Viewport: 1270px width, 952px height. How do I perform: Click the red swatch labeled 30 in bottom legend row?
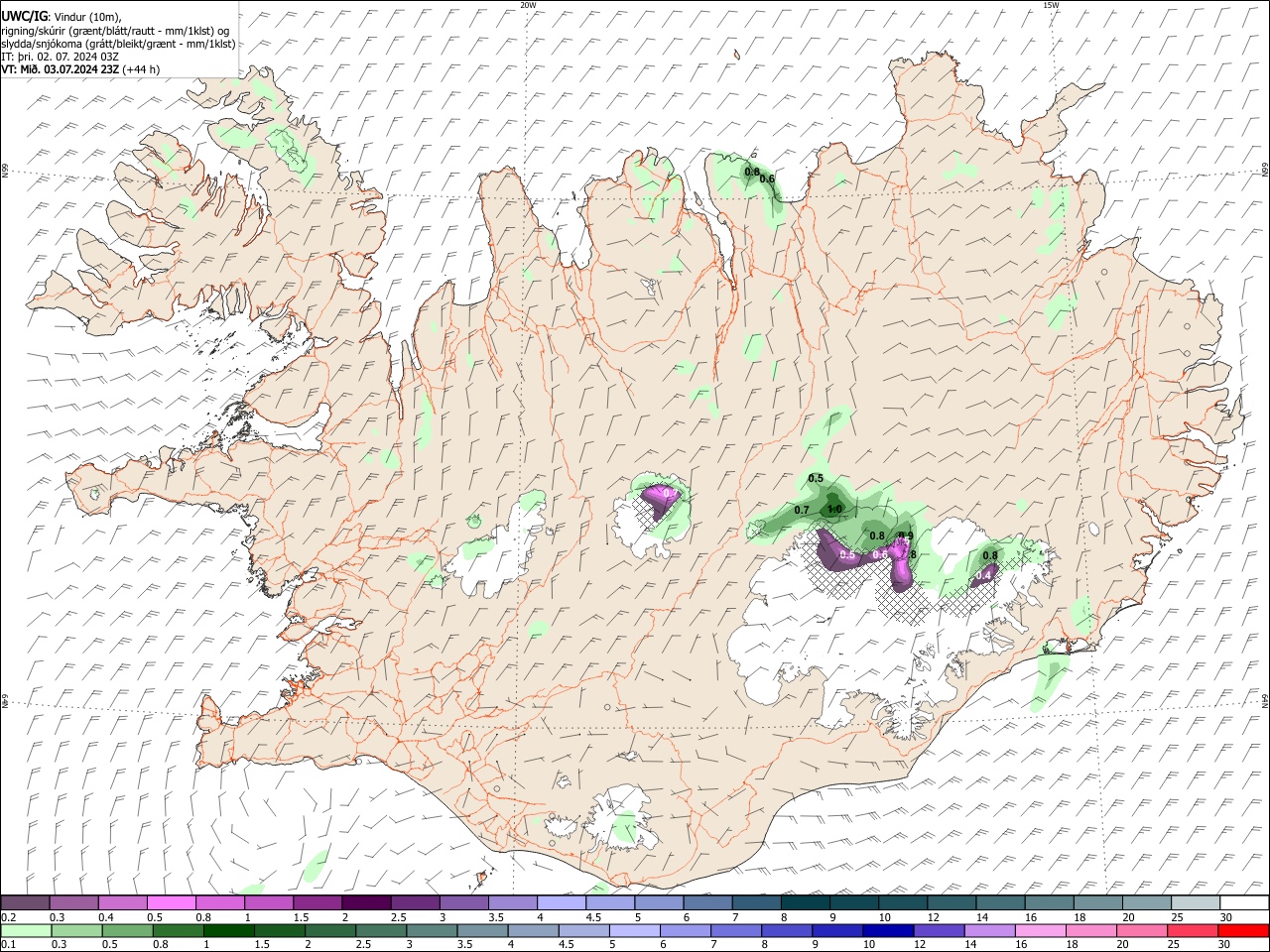(x=1242, y=931)
